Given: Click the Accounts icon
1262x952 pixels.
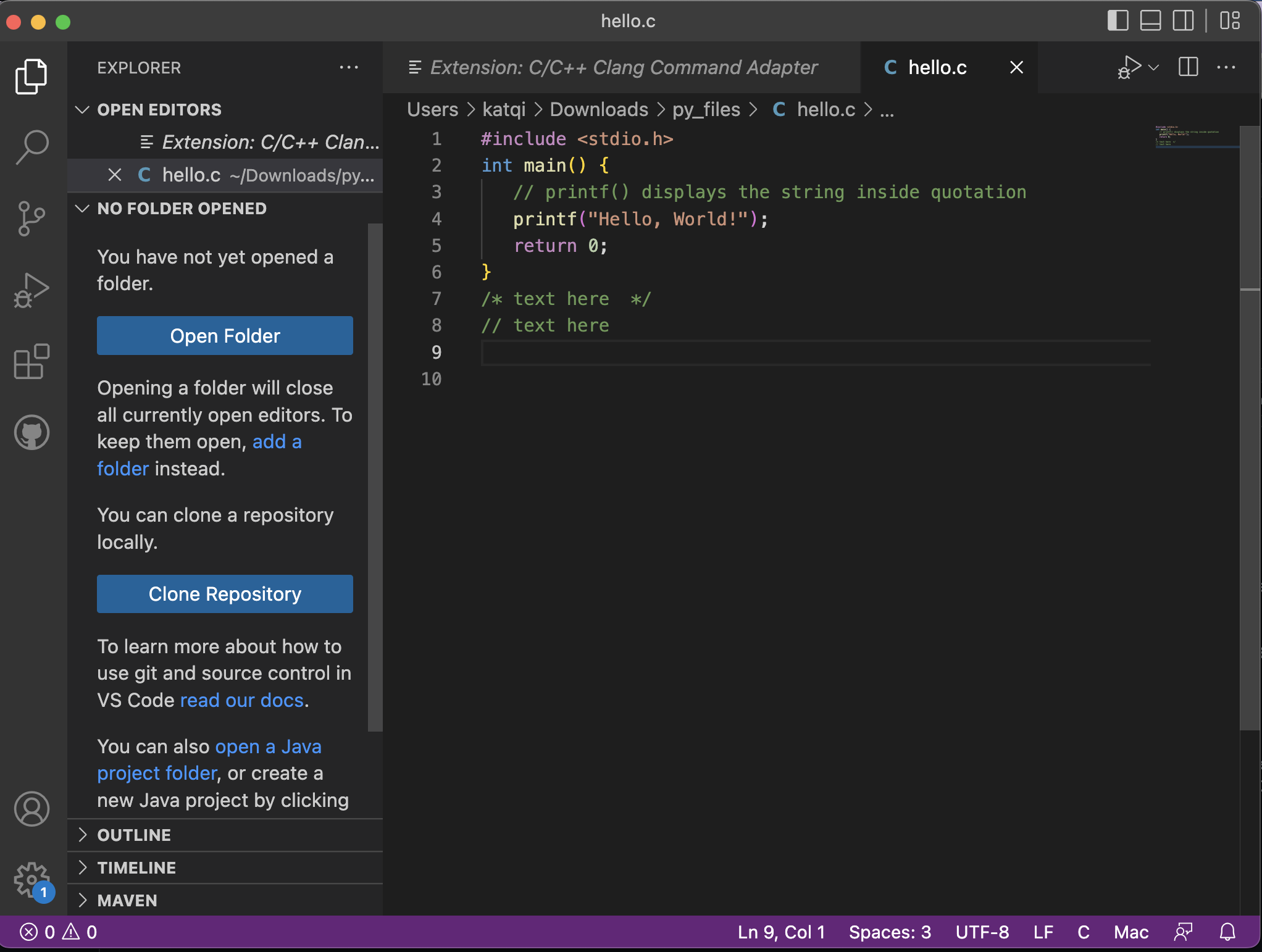Looking at the screenshot, I should [x=31, y=809].
